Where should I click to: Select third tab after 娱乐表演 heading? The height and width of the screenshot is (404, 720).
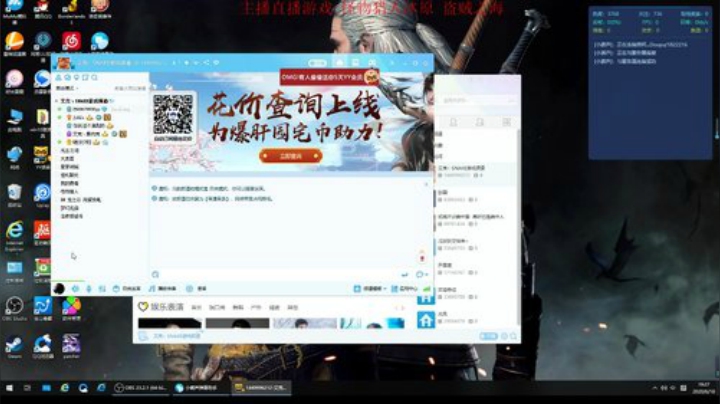tap(238, 308)
